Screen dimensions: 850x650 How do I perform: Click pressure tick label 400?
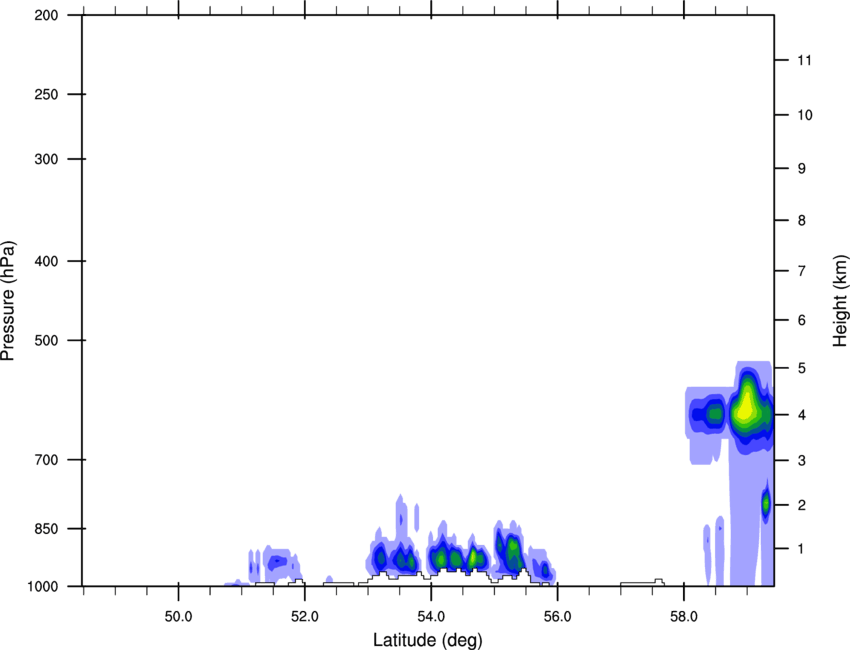pyautogui.click(x=46, y=261)
